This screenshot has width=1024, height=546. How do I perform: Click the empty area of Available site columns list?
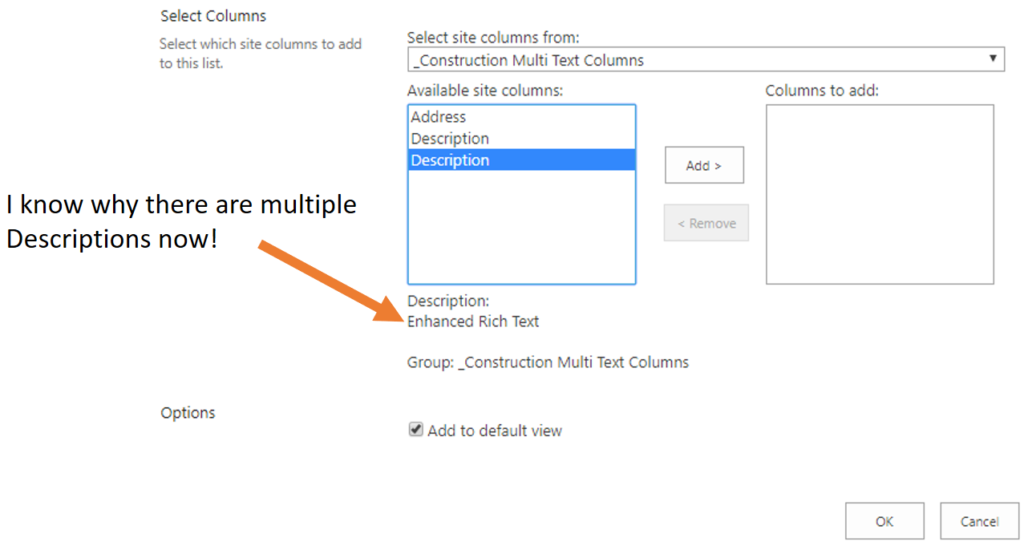(521, 227)
